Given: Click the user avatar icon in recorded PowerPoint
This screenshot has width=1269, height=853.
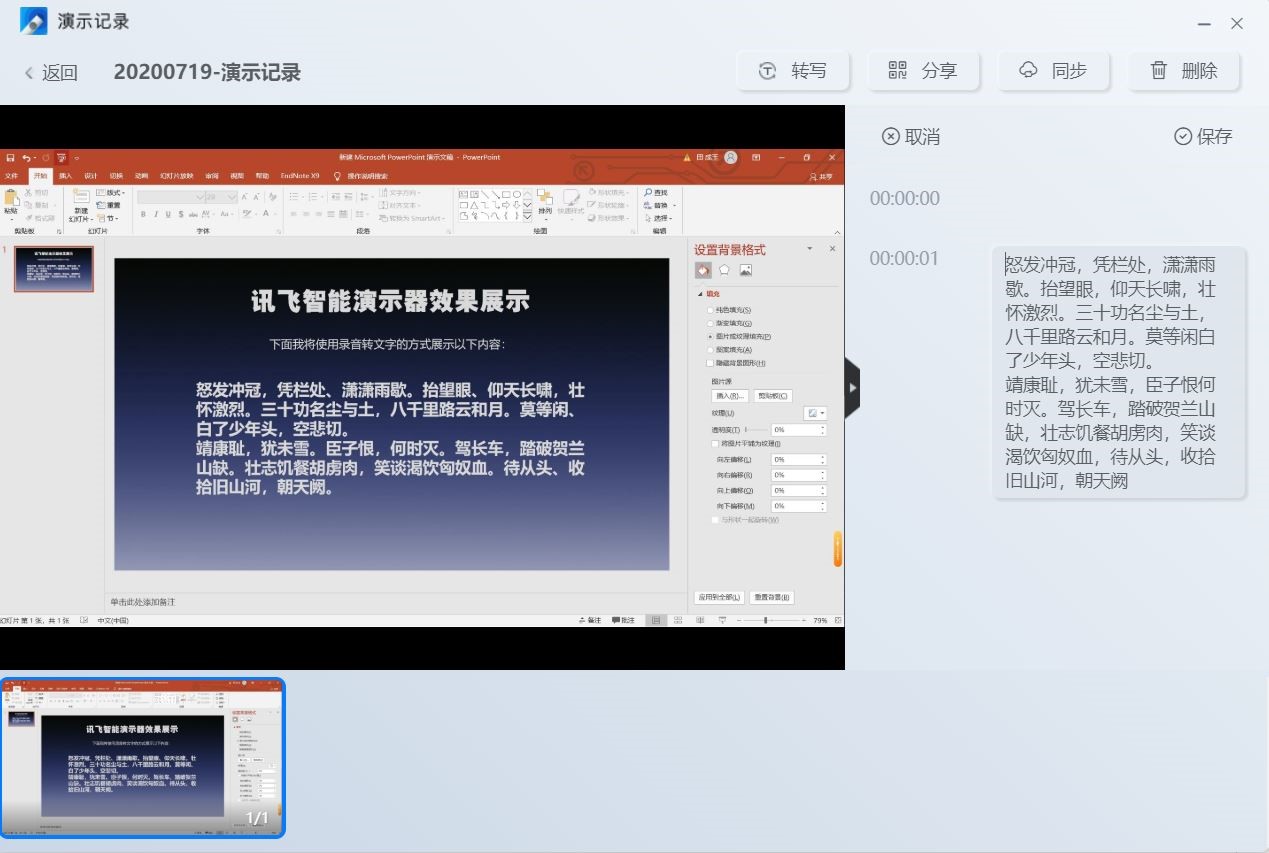Looking at the screenshot, I should click(731, 158).
